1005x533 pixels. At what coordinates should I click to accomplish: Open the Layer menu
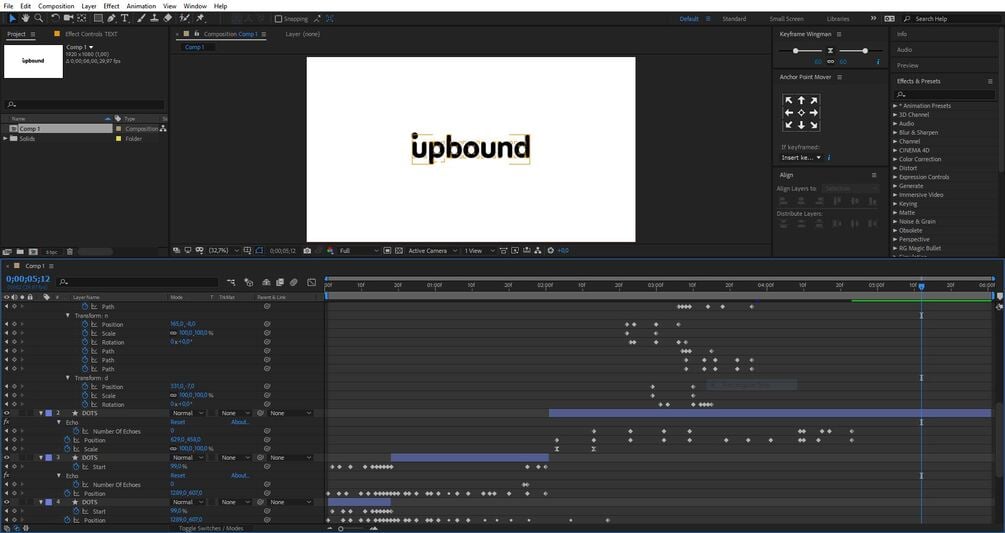(89, 6)
